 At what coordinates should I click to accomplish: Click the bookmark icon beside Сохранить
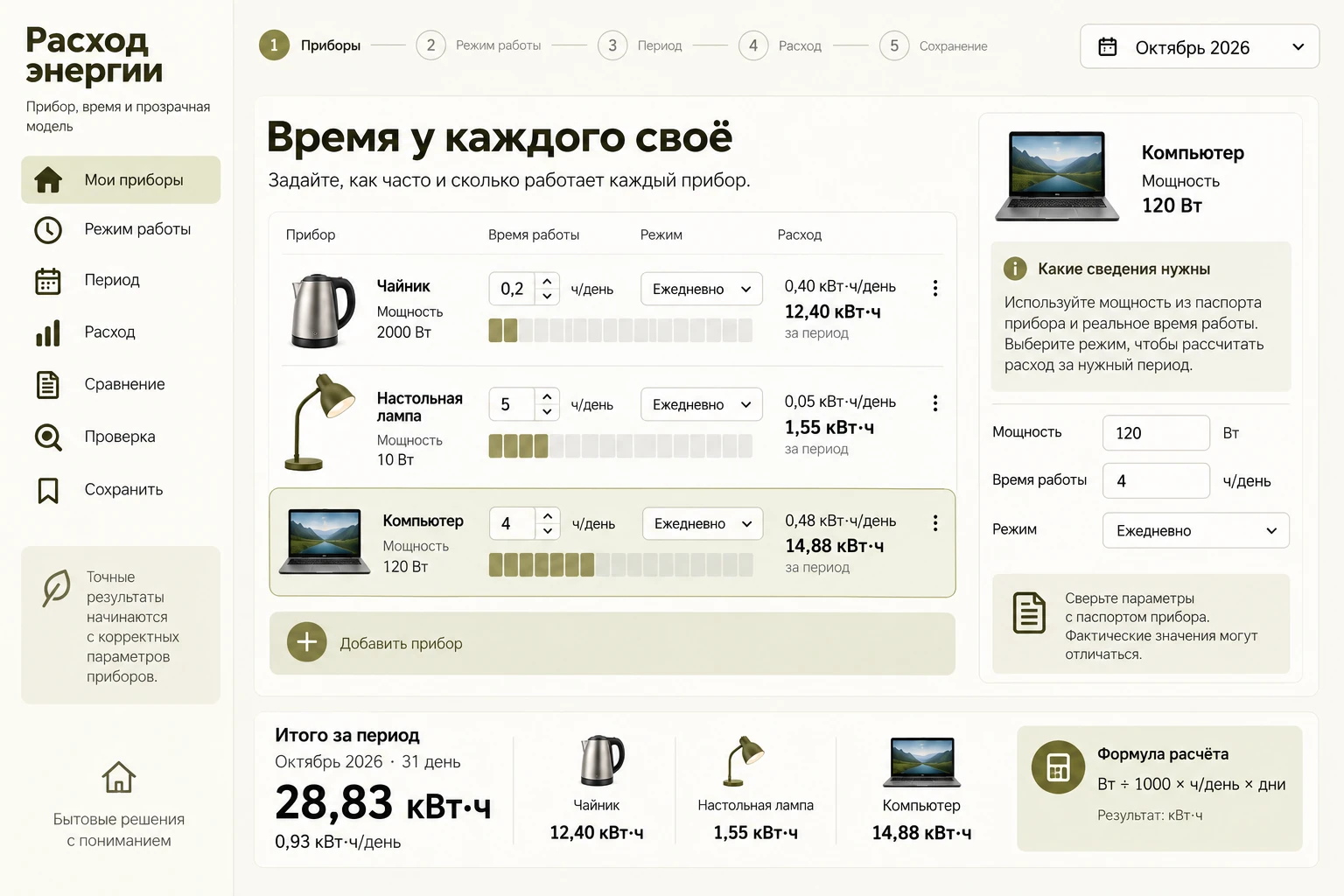coord(48,490)
